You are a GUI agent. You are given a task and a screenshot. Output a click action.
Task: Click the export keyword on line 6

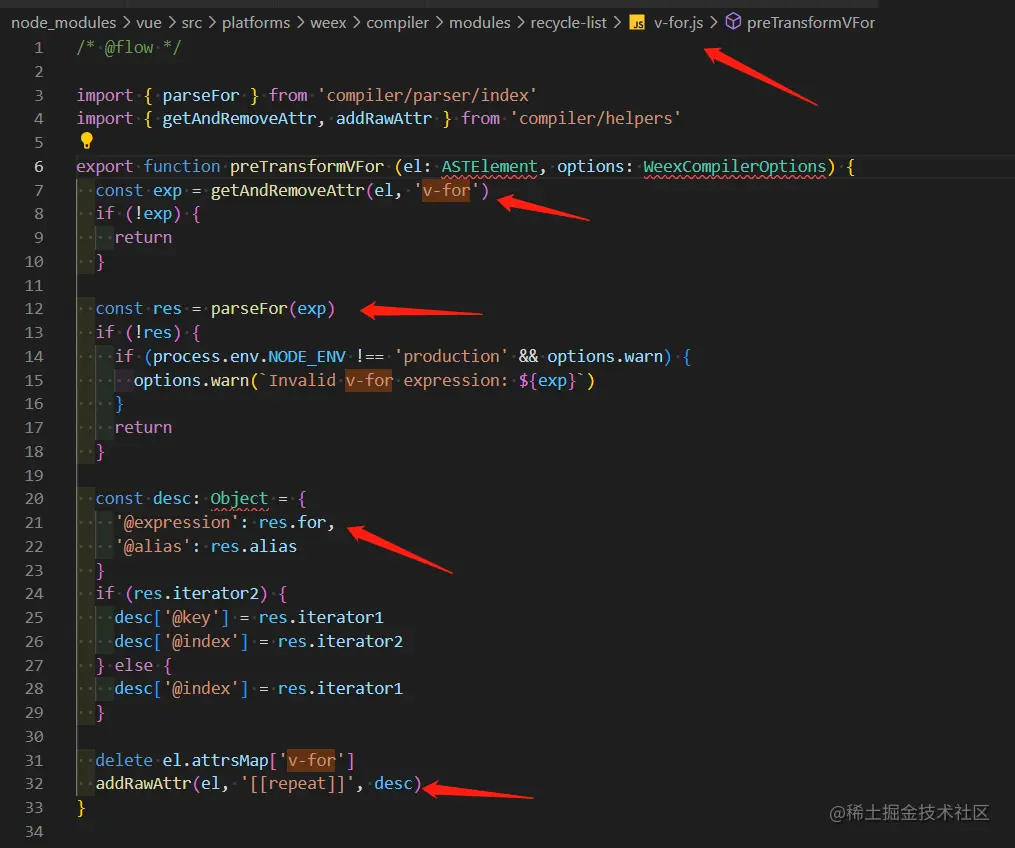(105, 166)
